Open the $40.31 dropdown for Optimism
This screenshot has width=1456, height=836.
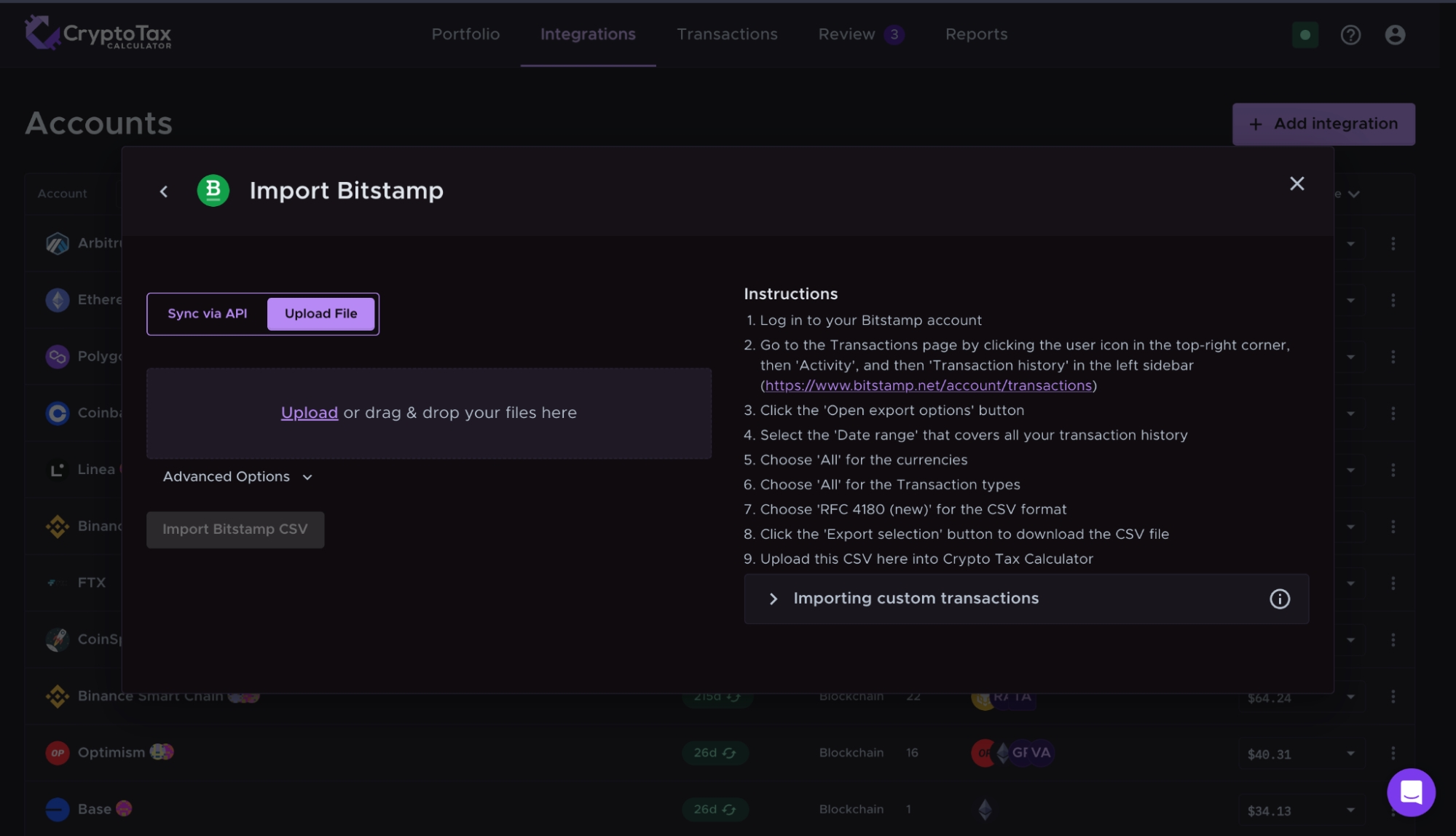tap(1350, 754)
